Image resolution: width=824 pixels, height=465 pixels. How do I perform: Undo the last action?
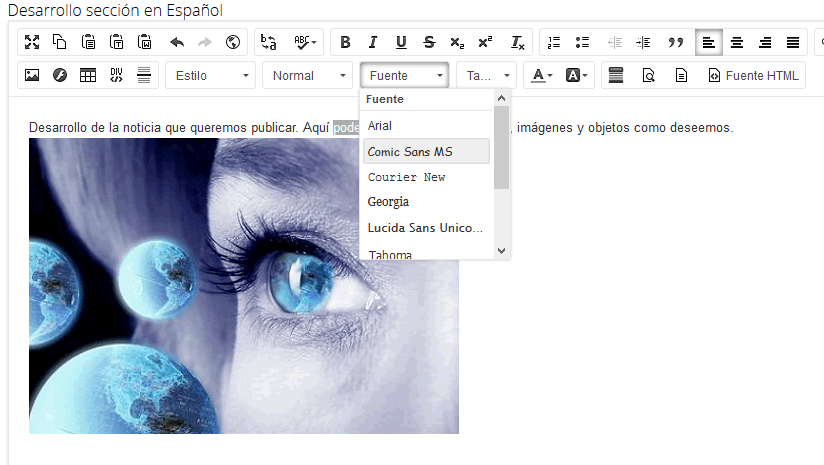(177, 42)
